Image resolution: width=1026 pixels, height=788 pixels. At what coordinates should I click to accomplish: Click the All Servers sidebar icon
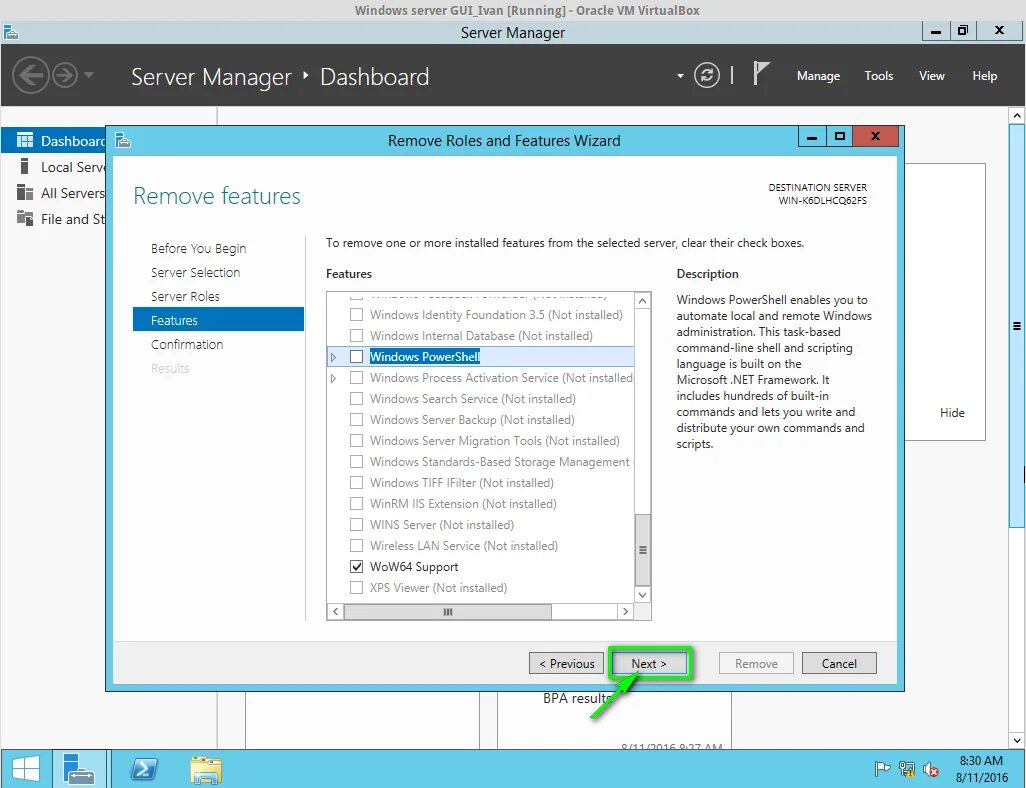25,192
